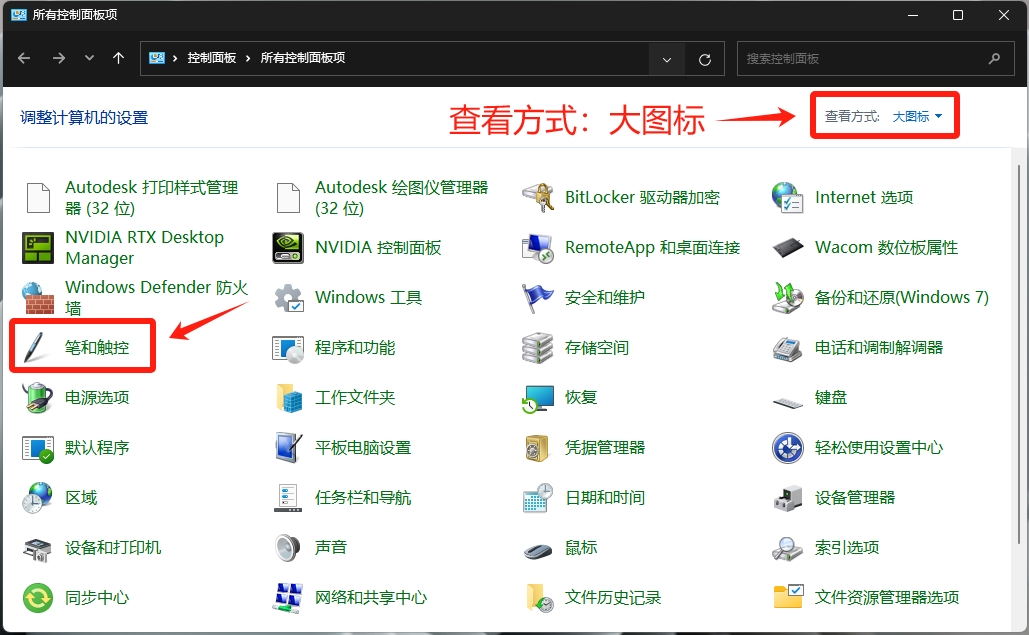
Task: Open the 电源选项 text link
Action: pos(97,398)
